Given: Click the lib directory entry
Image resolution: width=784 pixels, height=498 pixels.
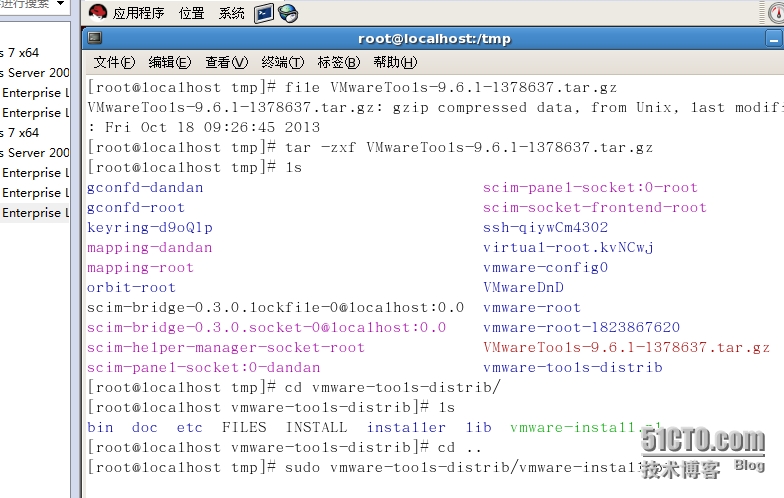Looking at the screenshot, I should point(478,428).
